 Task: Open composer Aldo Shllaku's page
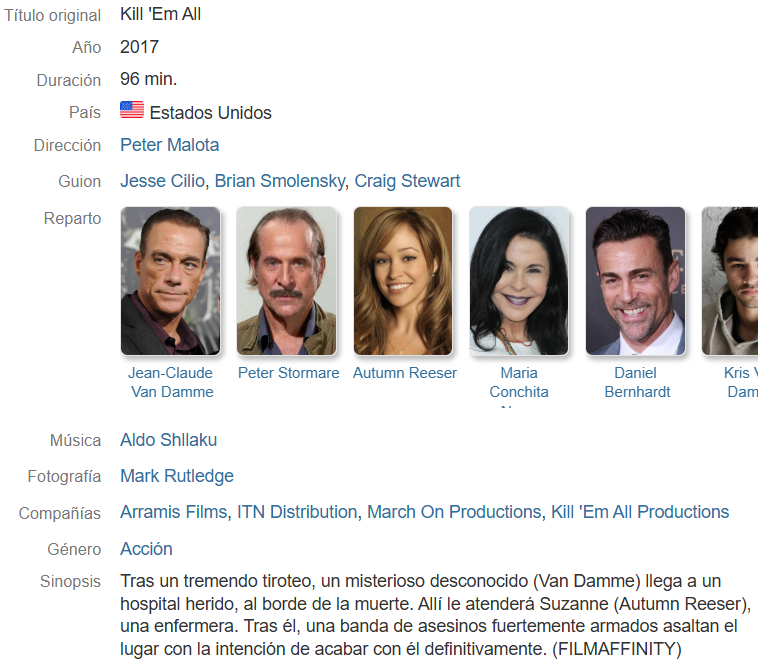coord(168,440)
